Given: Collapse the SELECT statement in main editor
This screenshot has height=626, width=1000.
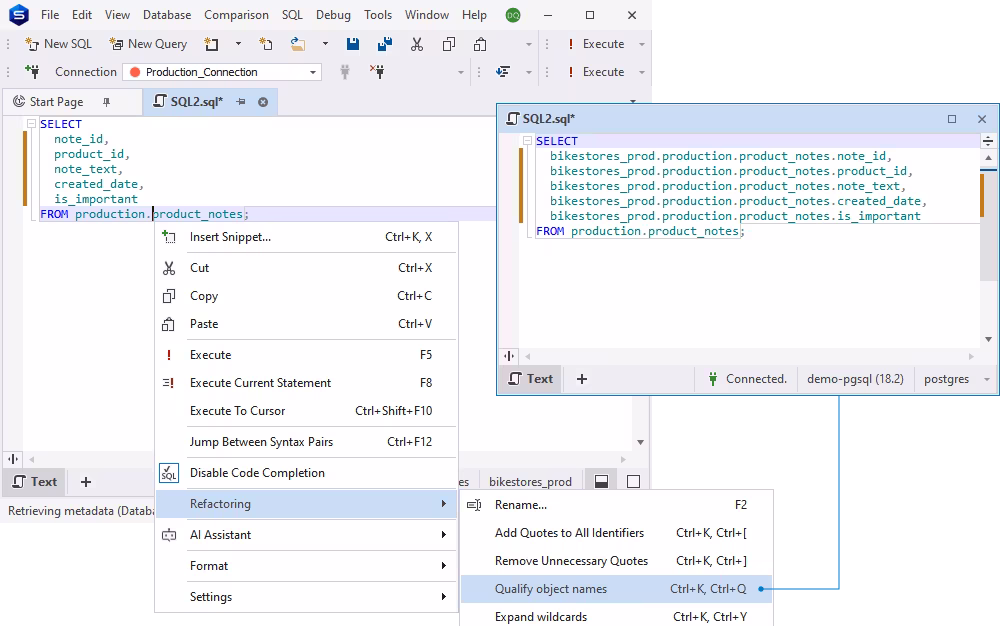Looking at the screenshot, I should coord(31,124).
